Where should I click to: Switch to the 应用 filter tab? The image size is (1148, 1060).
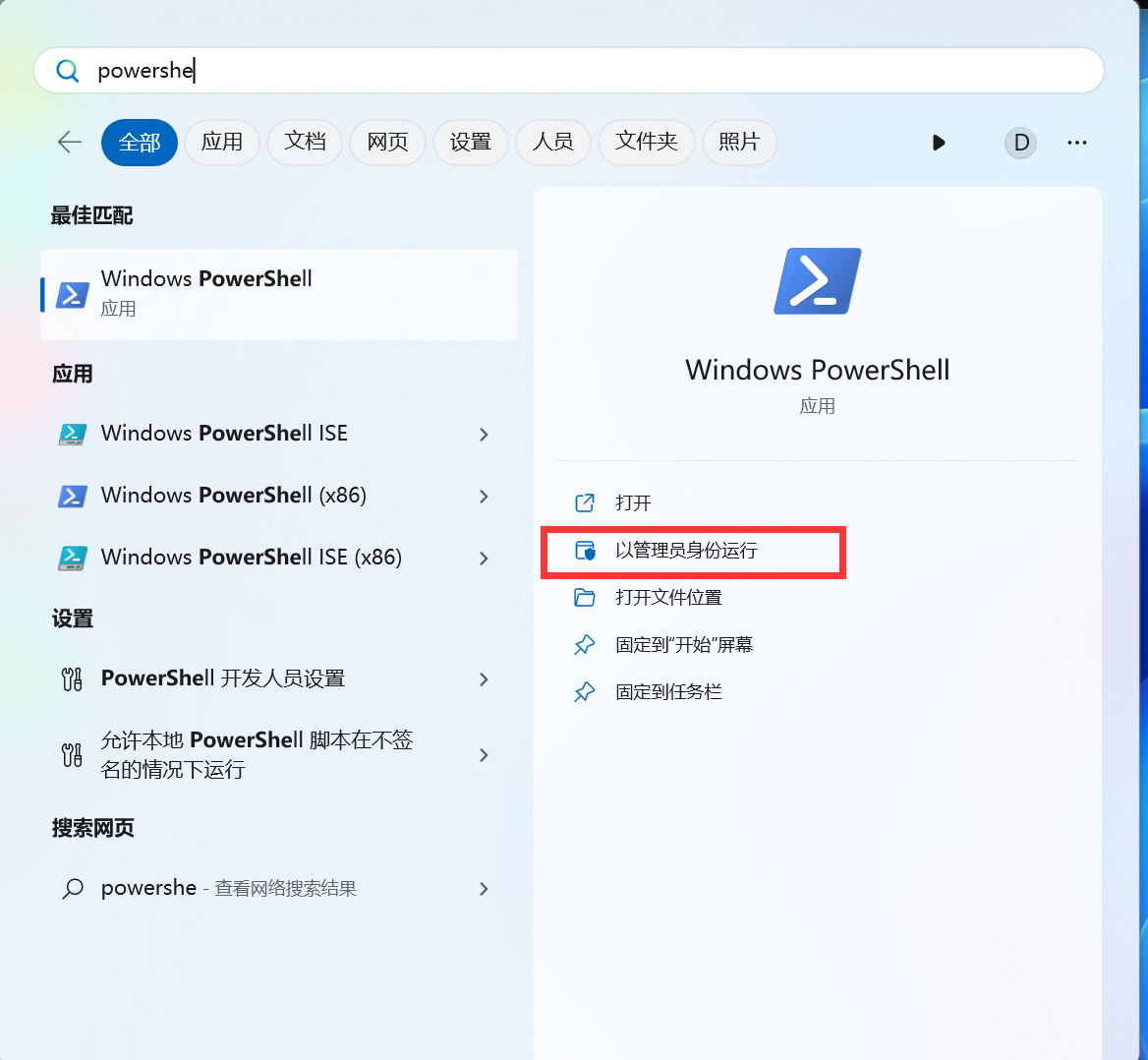222,143
